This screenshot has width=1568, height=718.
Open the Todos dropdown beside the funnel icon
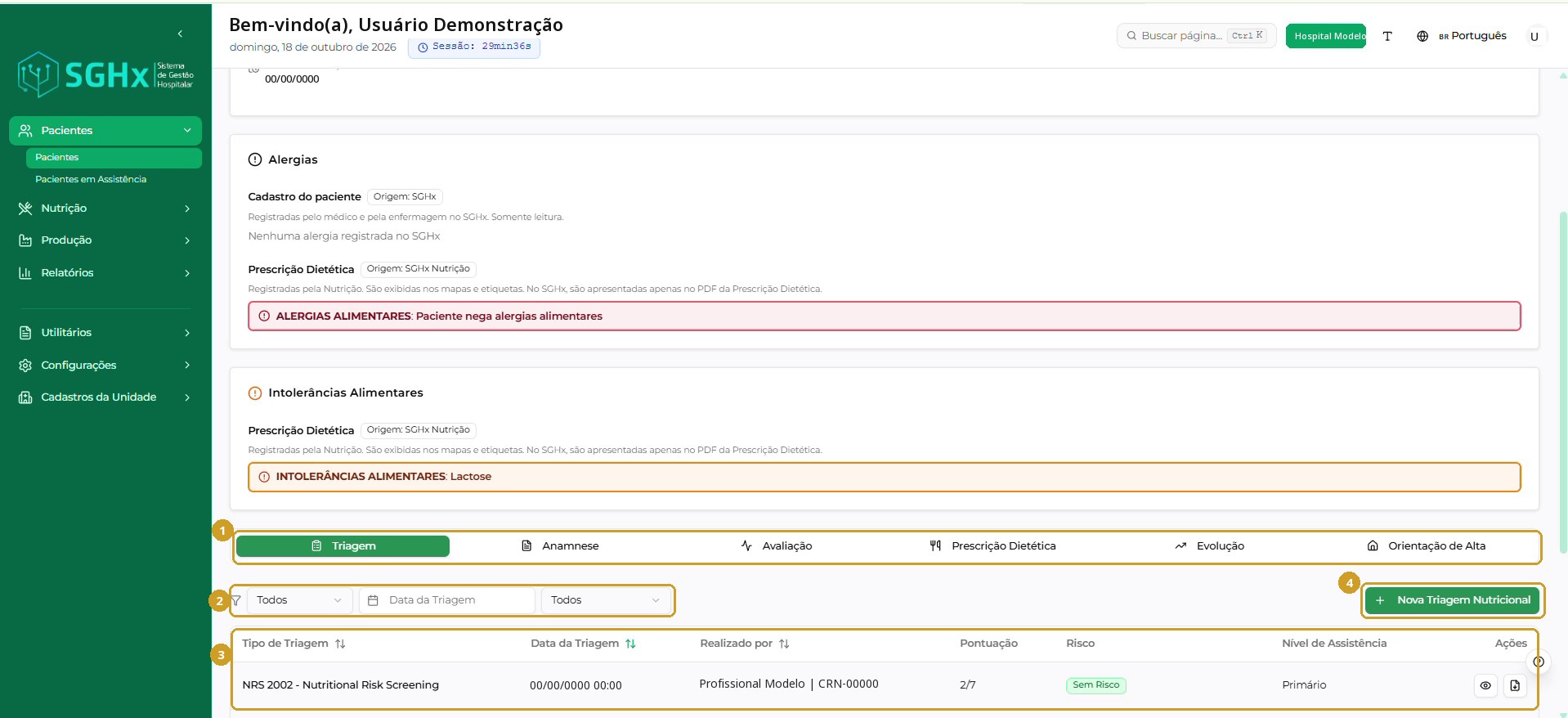pos(299,600)
